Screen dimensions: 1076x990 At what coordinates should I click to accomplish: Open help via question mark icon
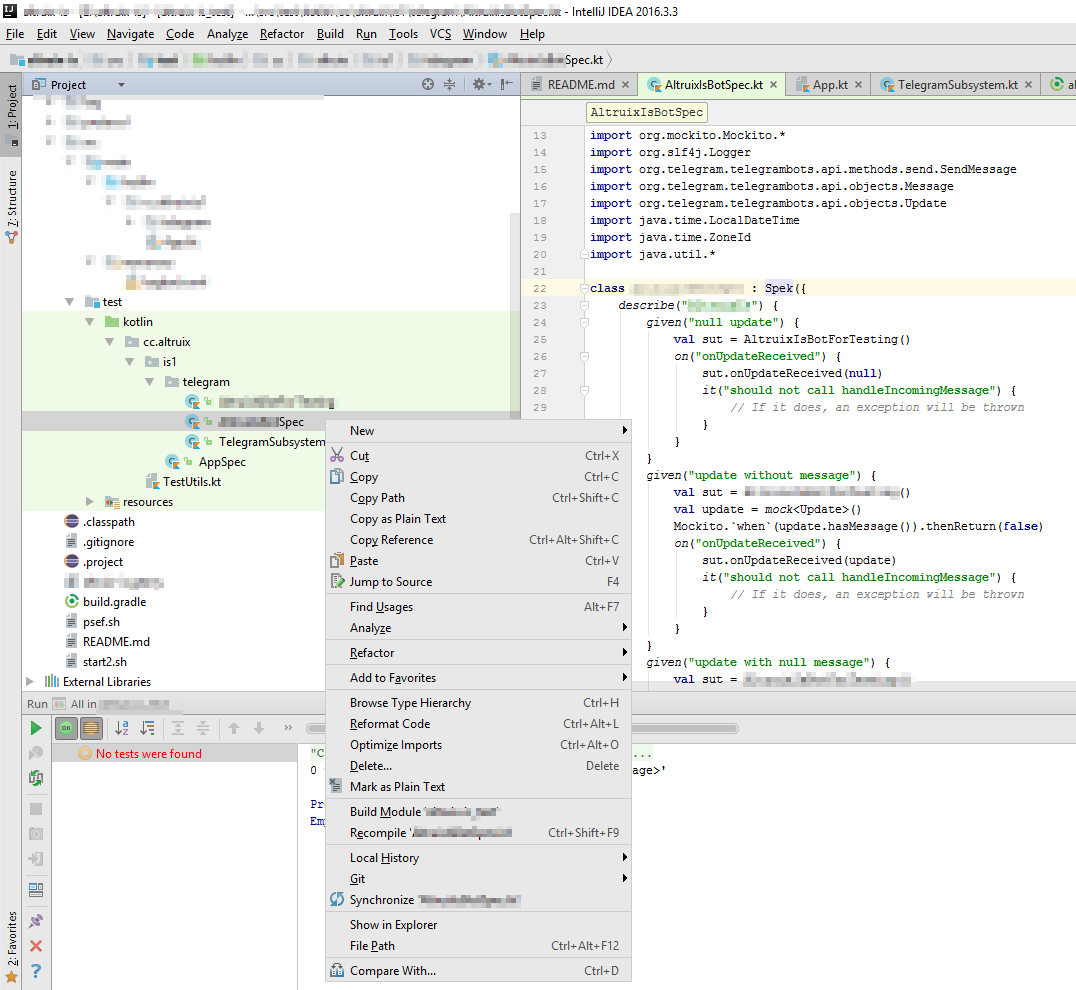click(x=36, y=970)
